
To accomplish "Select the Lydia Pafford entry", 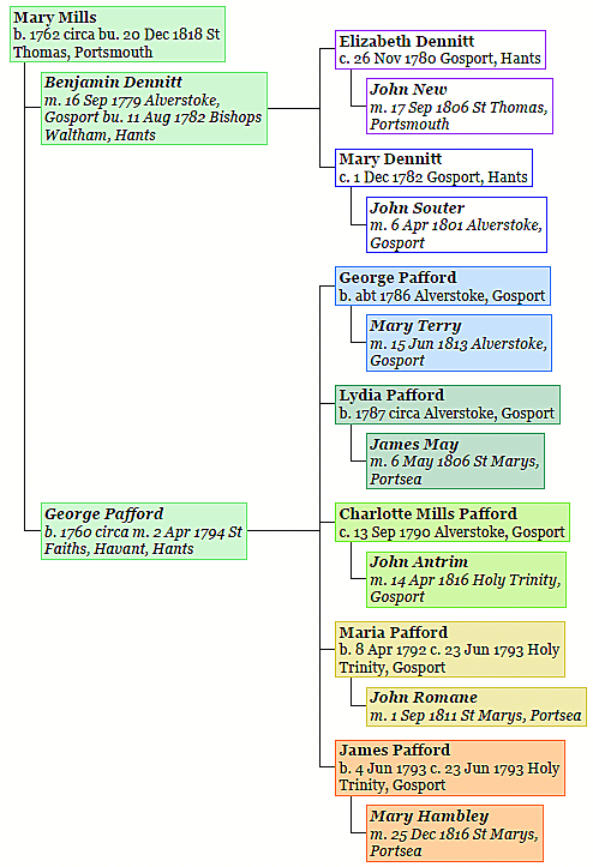I will click(x=448, y=405).
